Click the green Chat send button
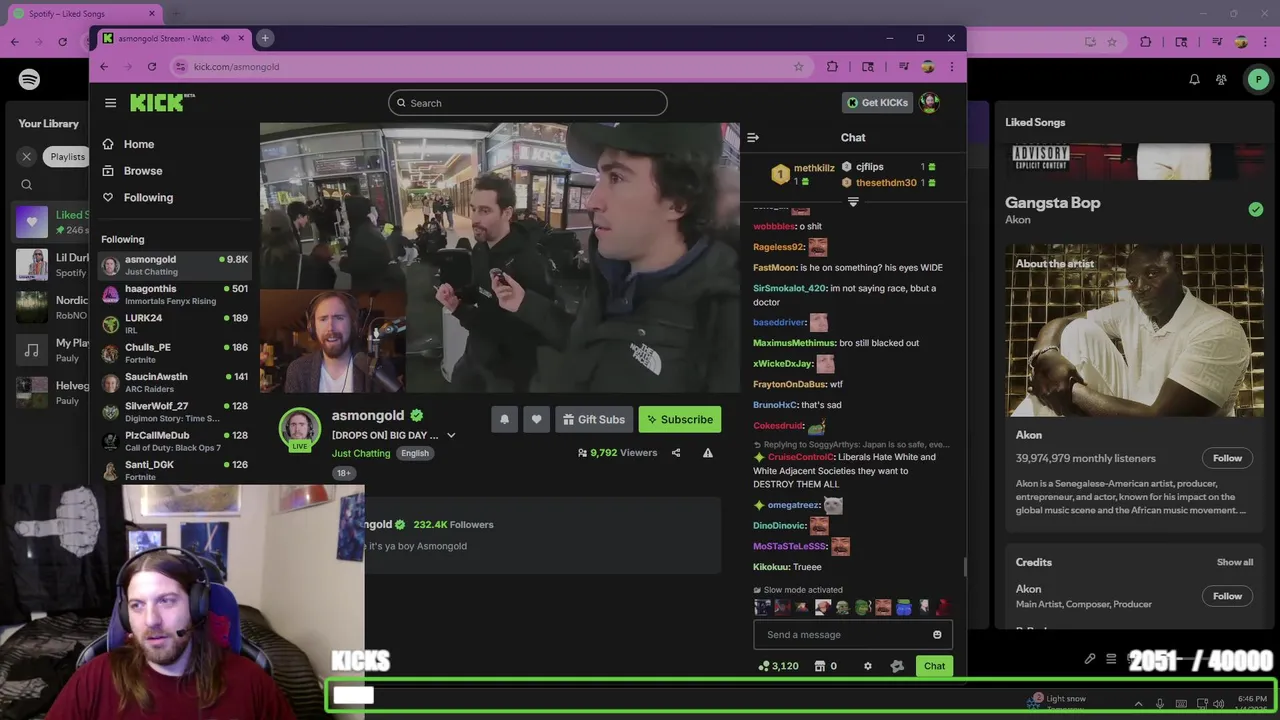 pyautogui.click(x=934, y=666)
